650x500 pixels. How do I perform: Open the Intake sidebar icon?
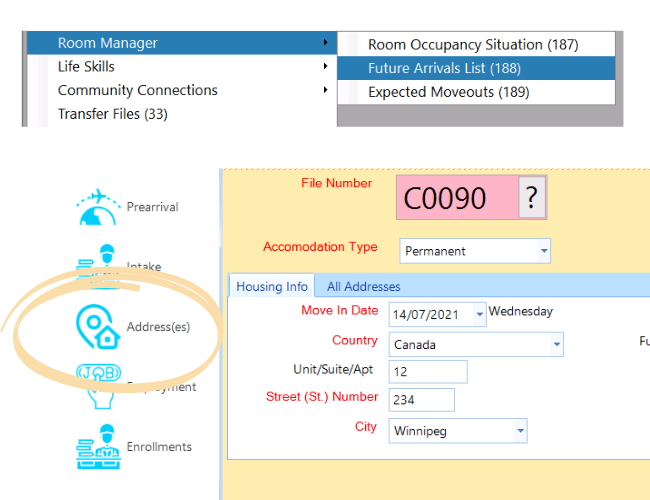(x=99, y=264)
